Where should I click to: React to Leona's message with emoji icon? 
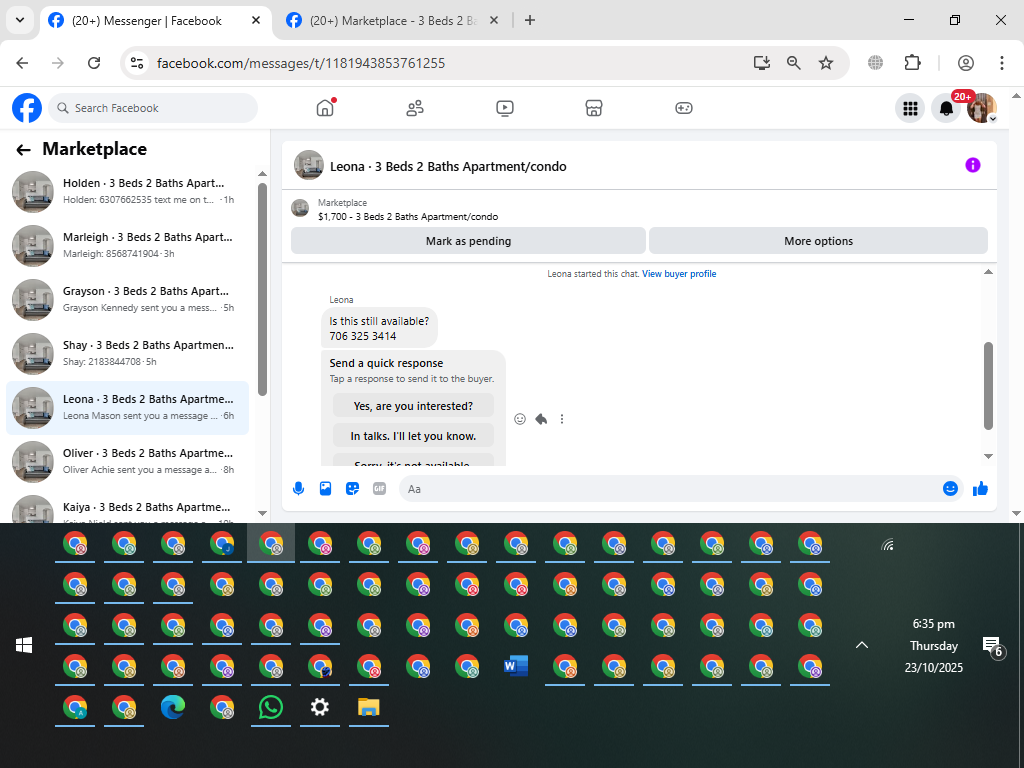[520, 419]
